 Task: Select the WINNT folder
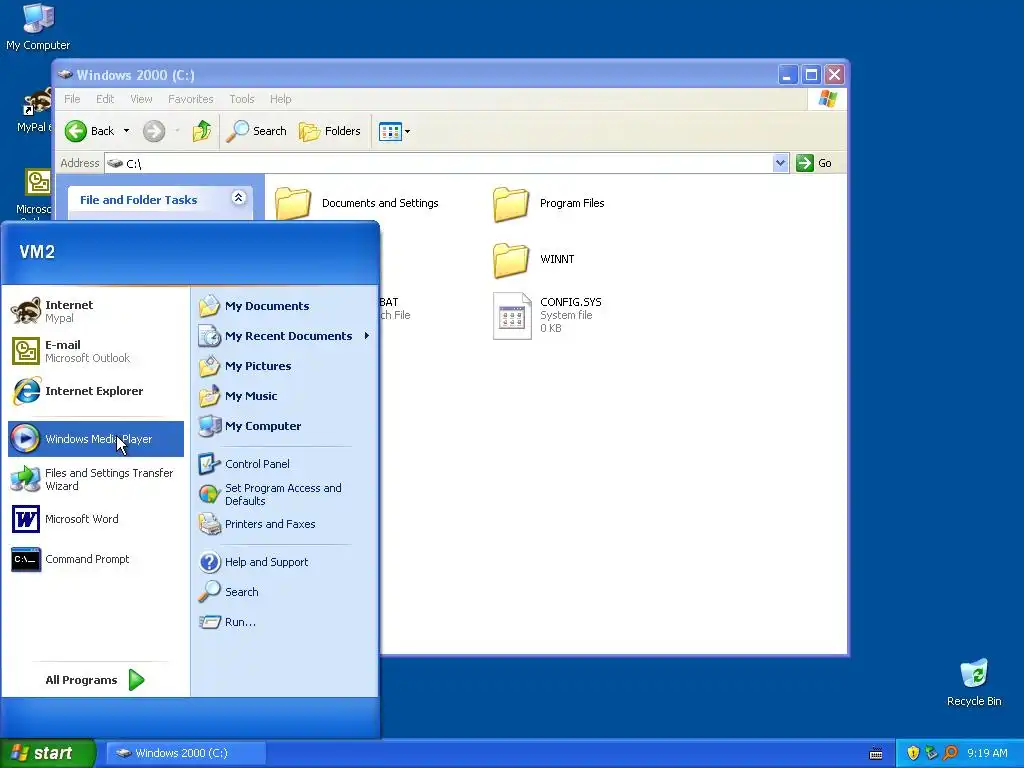pos(534,259)
